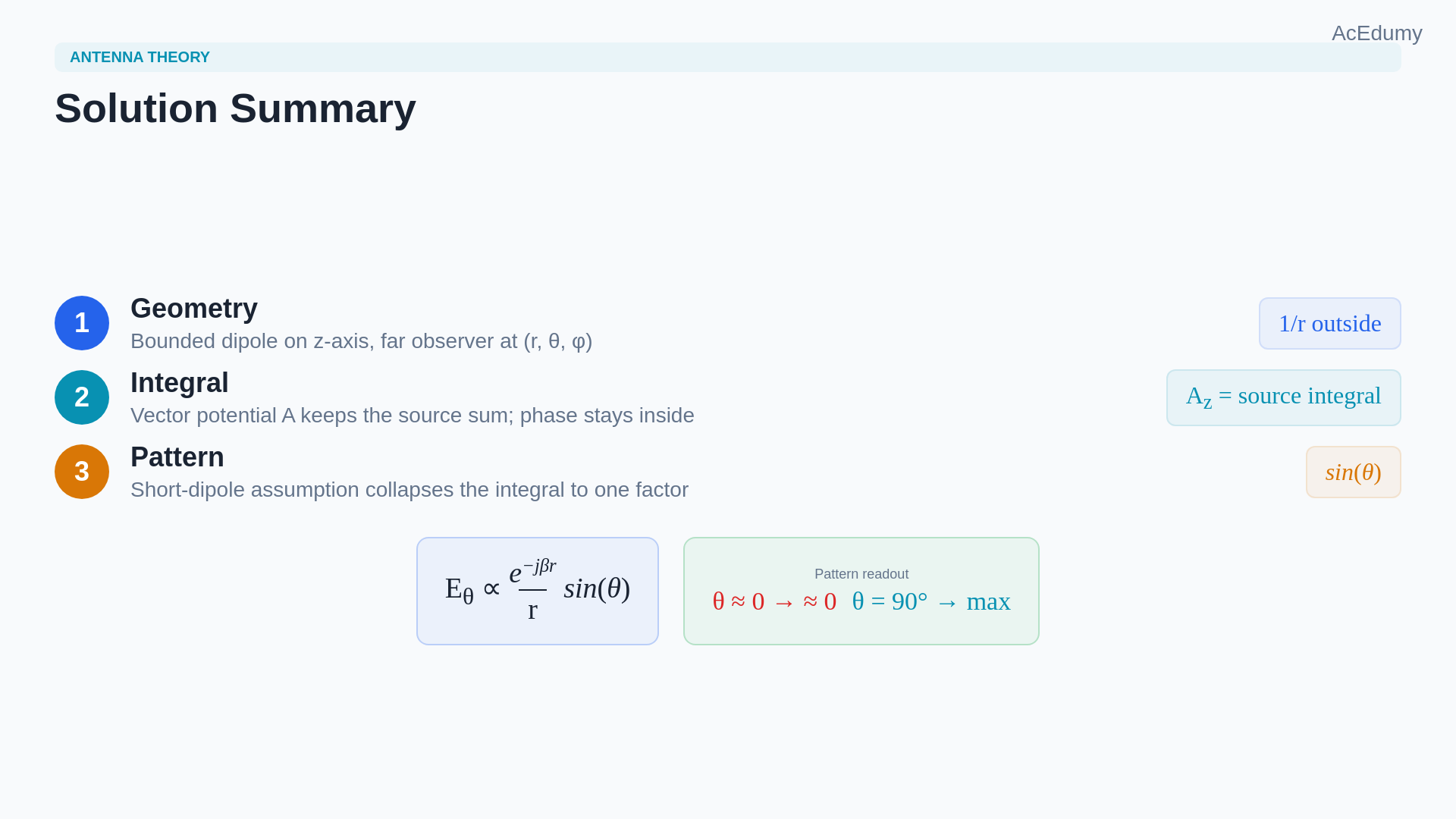
Task: Click the Pattern heading
Action: 177,457
